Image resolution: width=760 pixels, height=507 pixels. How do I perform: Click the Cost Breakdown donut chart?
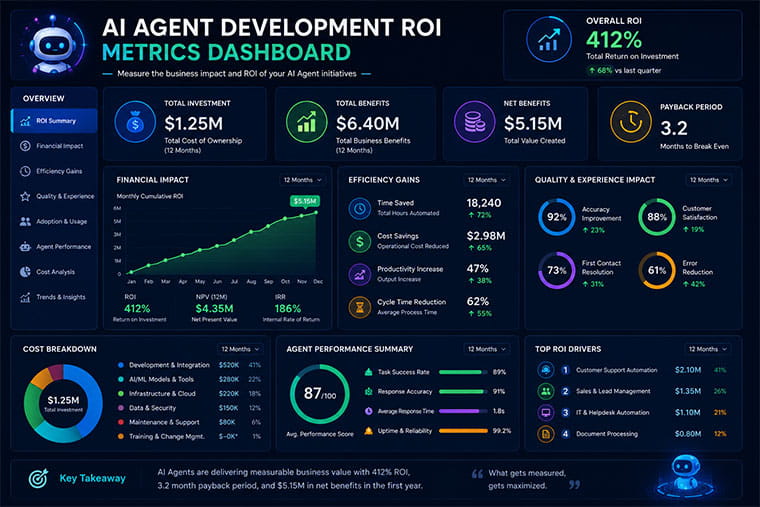63,403
